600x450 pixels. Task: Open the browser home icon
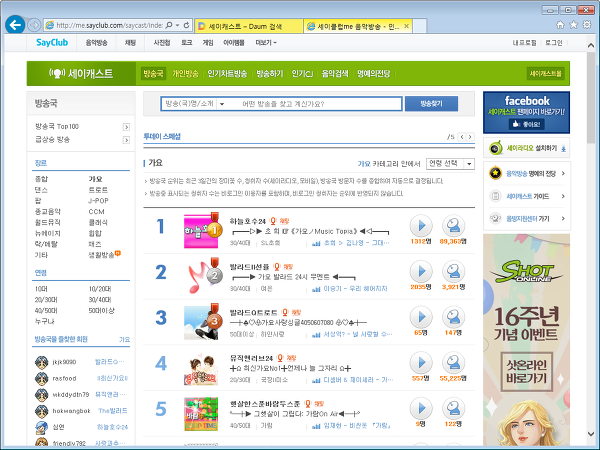(x=560, y=25)
